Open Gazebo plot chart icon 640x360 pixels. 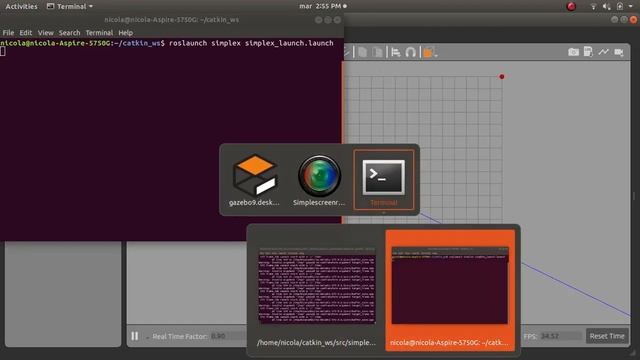click(x=603, y=52)
